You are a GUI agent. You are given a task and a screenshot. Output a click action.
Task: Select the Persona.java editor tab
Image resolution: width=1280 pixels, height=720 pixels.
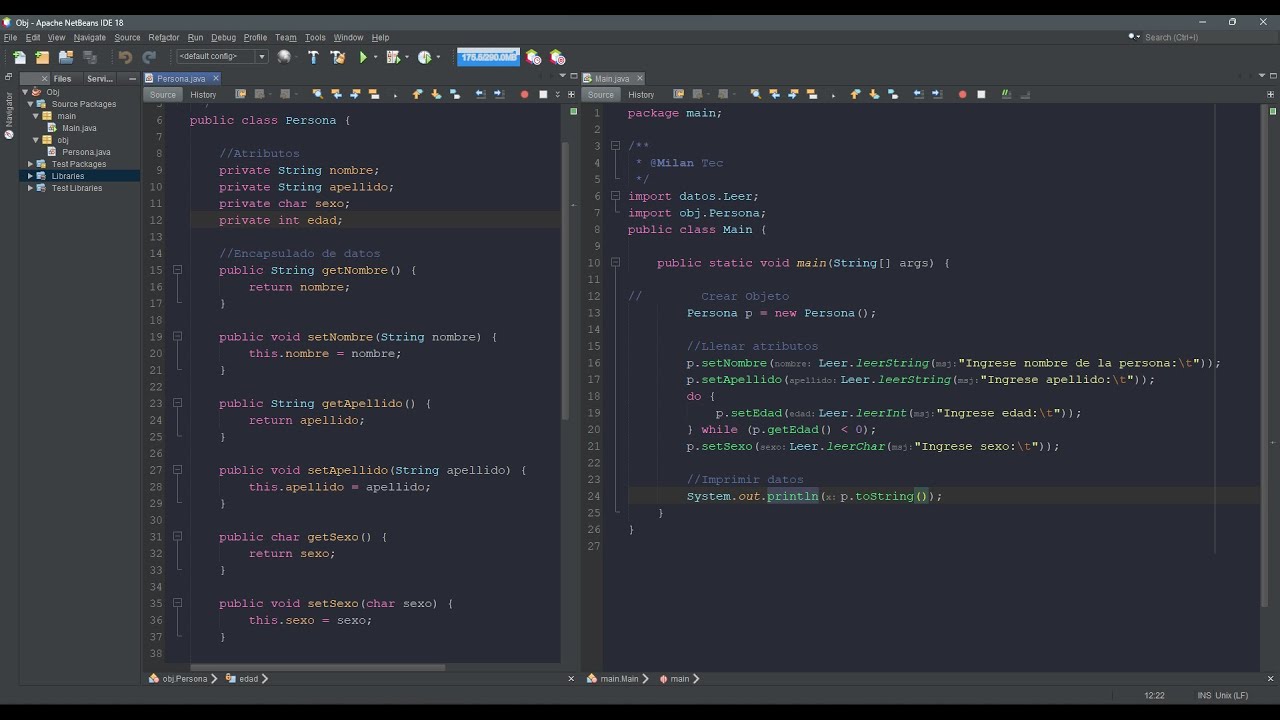(180, 78)
